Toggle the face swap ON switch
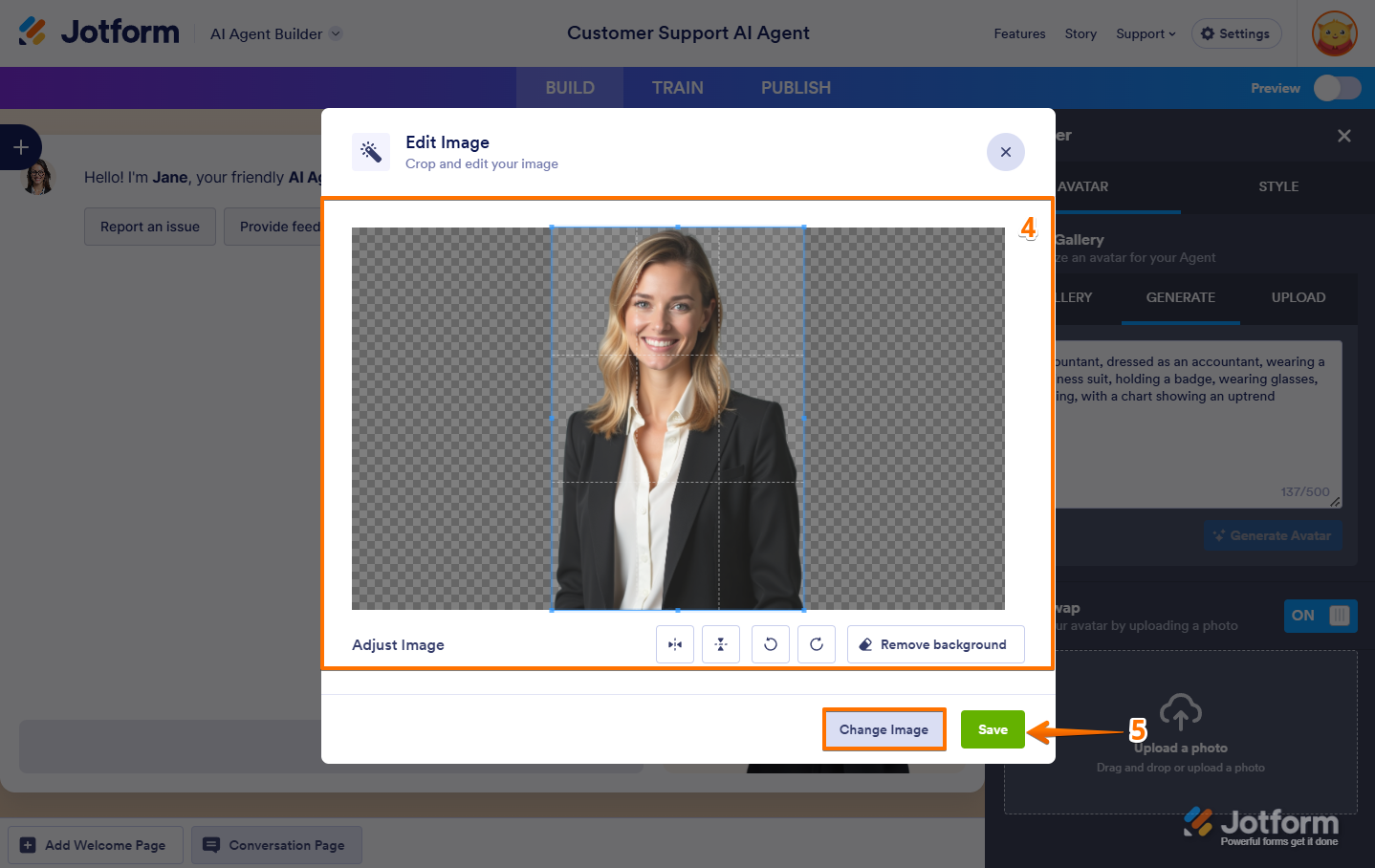 click(x=1320, y=616)
